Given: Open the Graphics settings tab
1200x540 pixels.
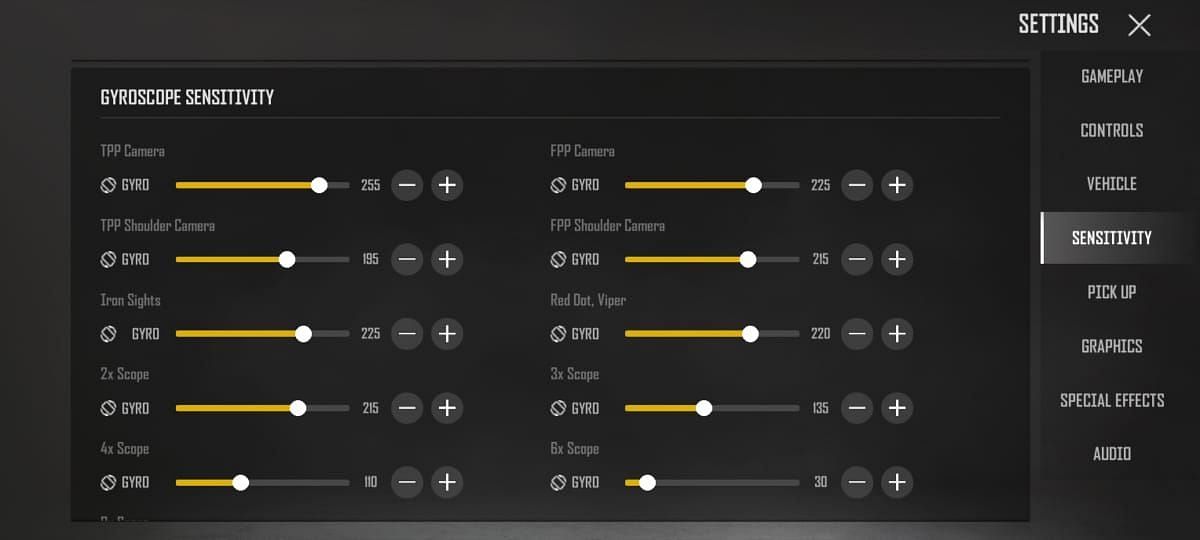Looking at the screenshot, I should point(1112,346).
